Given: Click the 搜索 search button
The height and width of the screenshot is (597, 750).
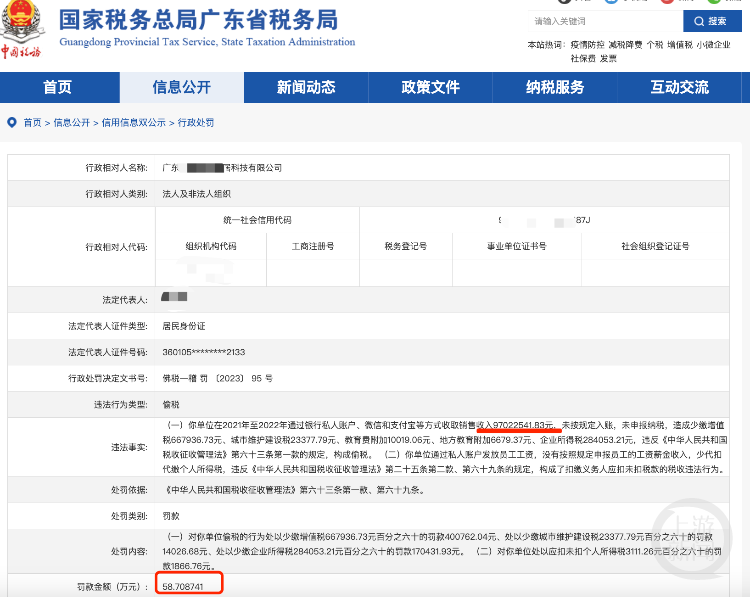Looking at the screenshot, I should coord(712,21).
